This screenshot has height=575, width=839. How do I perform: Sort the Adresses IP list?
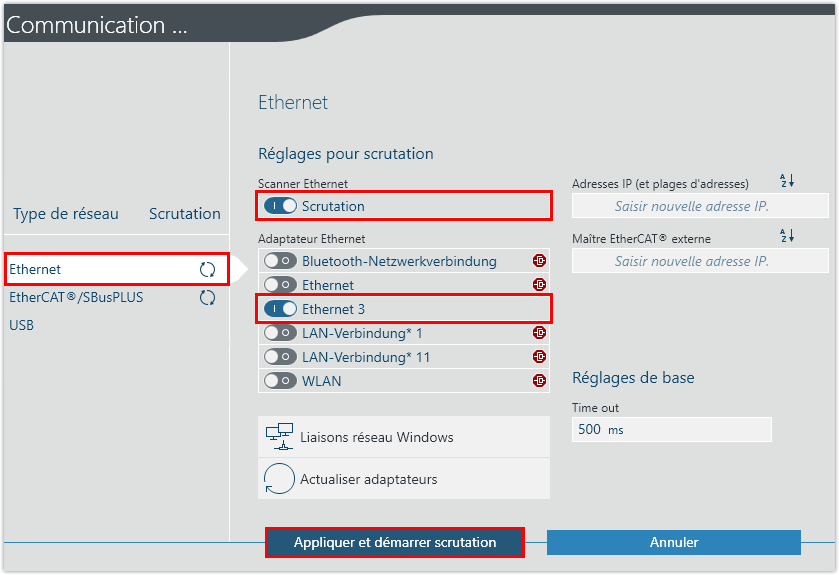[x=786, y=181]
